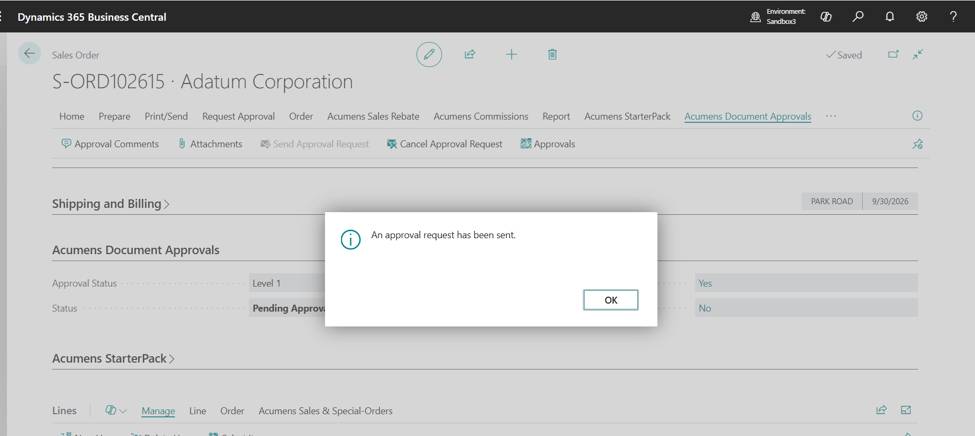The image size is (975, 436).
Task: Click share icon in the Lines section
Action: click(x=881, y=410)
